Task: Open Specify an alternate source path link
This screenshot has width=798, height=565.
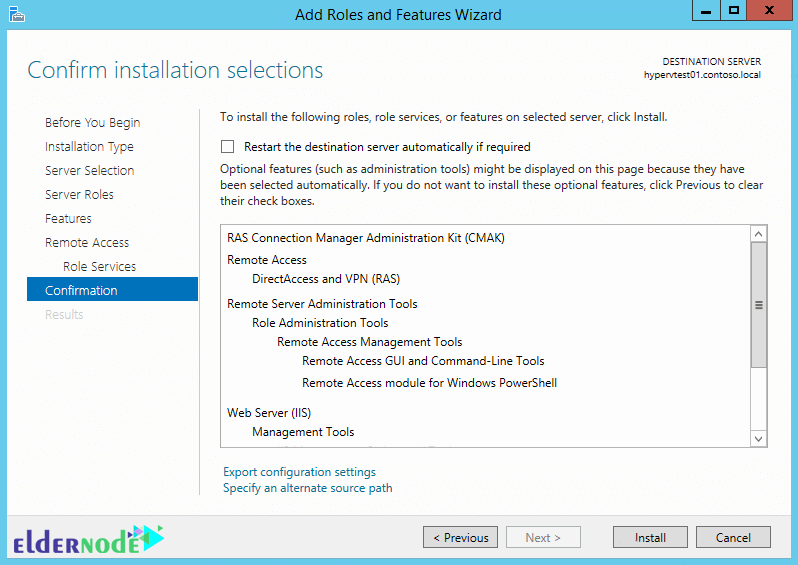Action: (x=307, y=488)
